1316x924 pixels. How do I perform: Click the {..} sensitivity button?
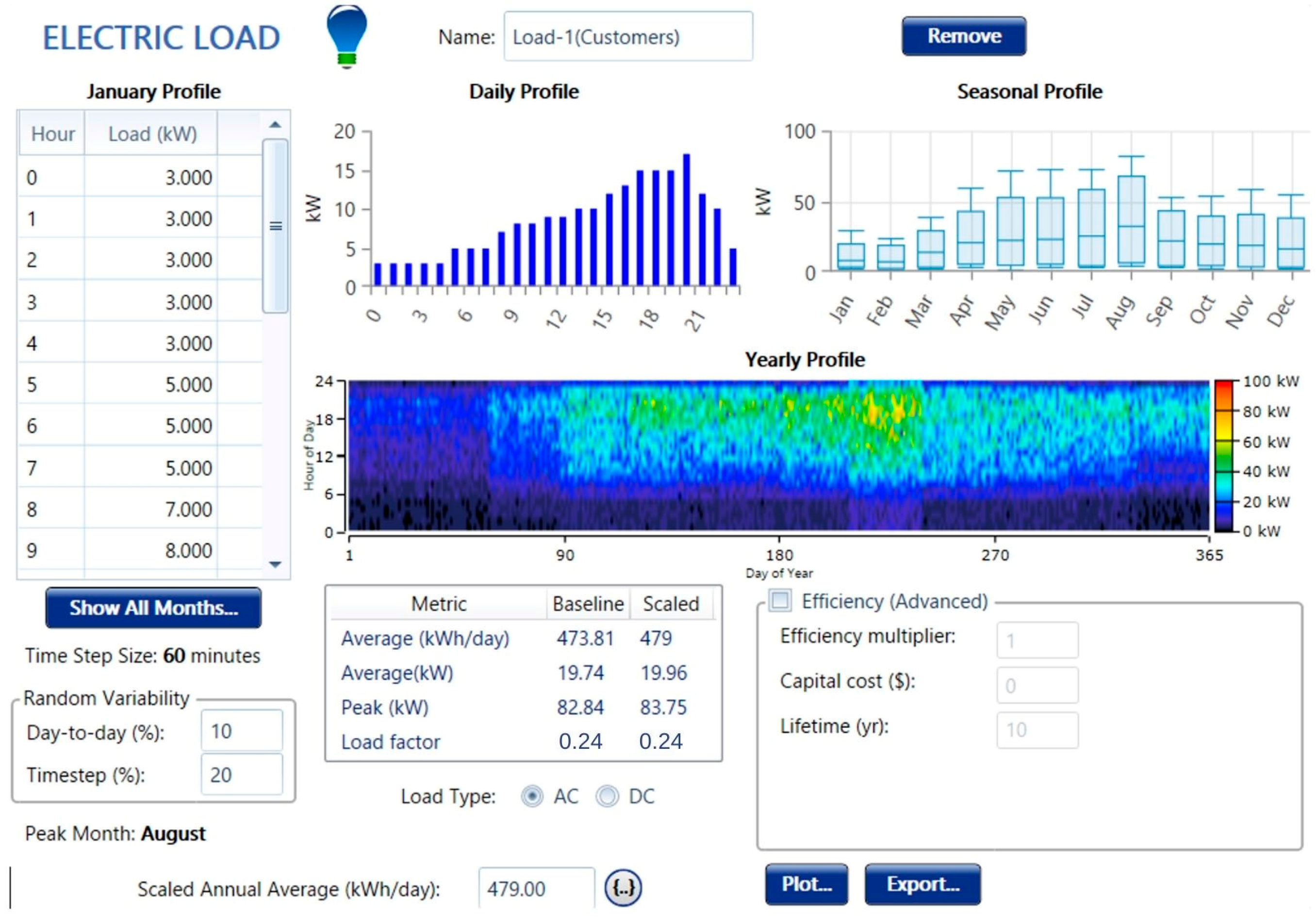623,888
